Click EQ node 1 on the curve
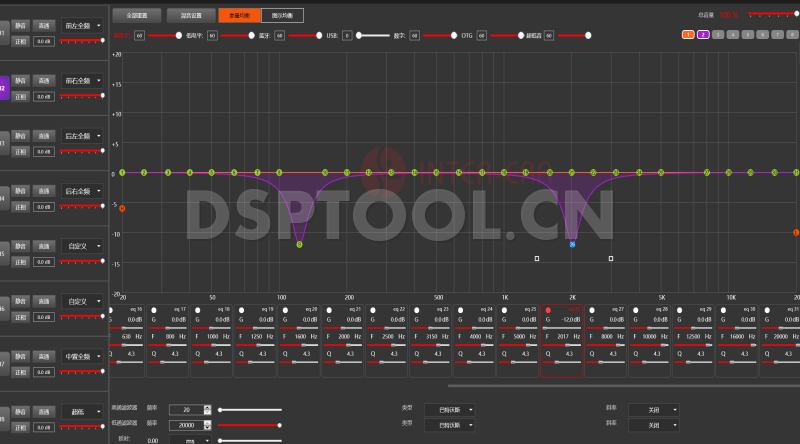The image size is (800, 444). pos(122,172)
